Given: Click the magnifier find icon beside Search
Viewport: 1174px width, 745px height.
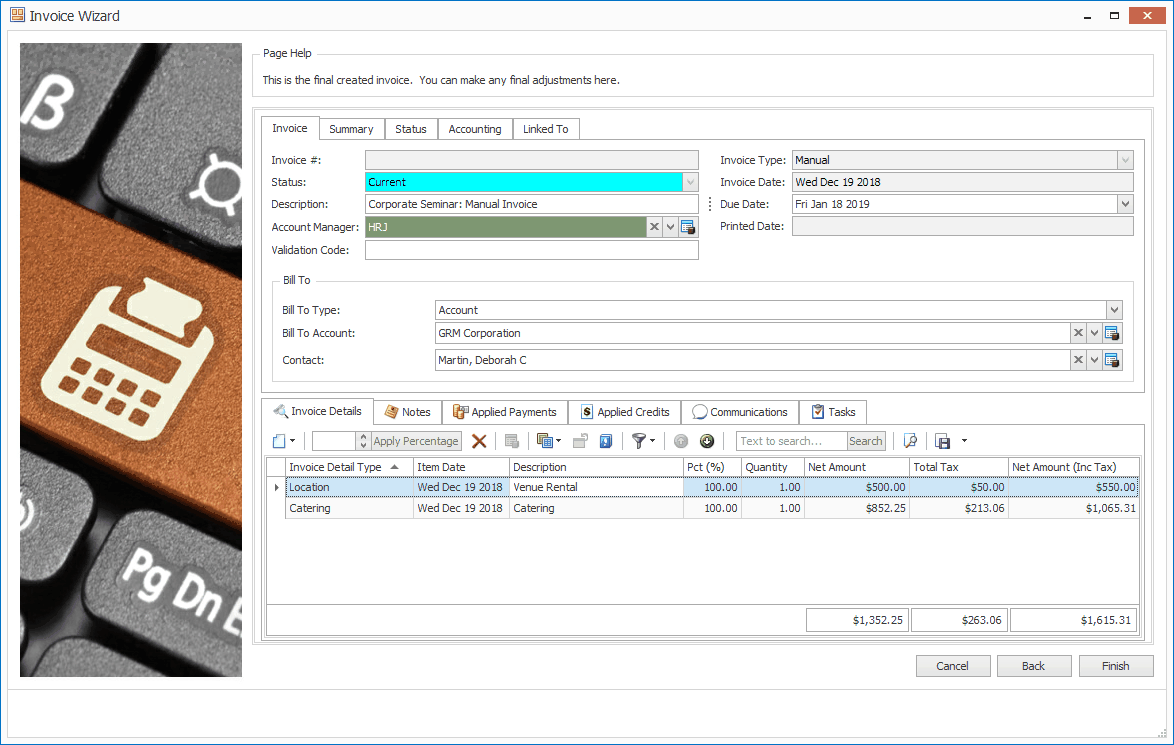Looking at the screenshot, I should tap(910, 441).
